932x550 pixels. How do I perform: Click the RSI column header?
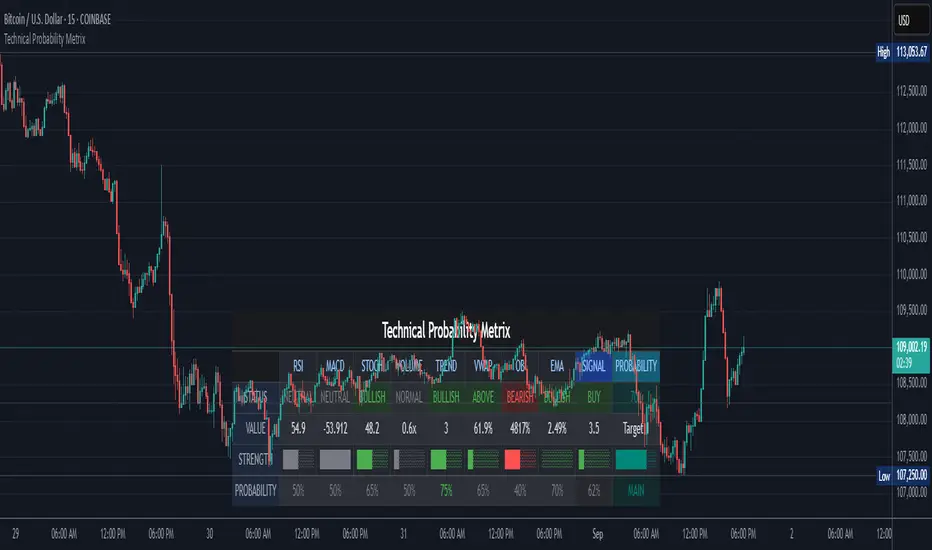coord(298,366)
